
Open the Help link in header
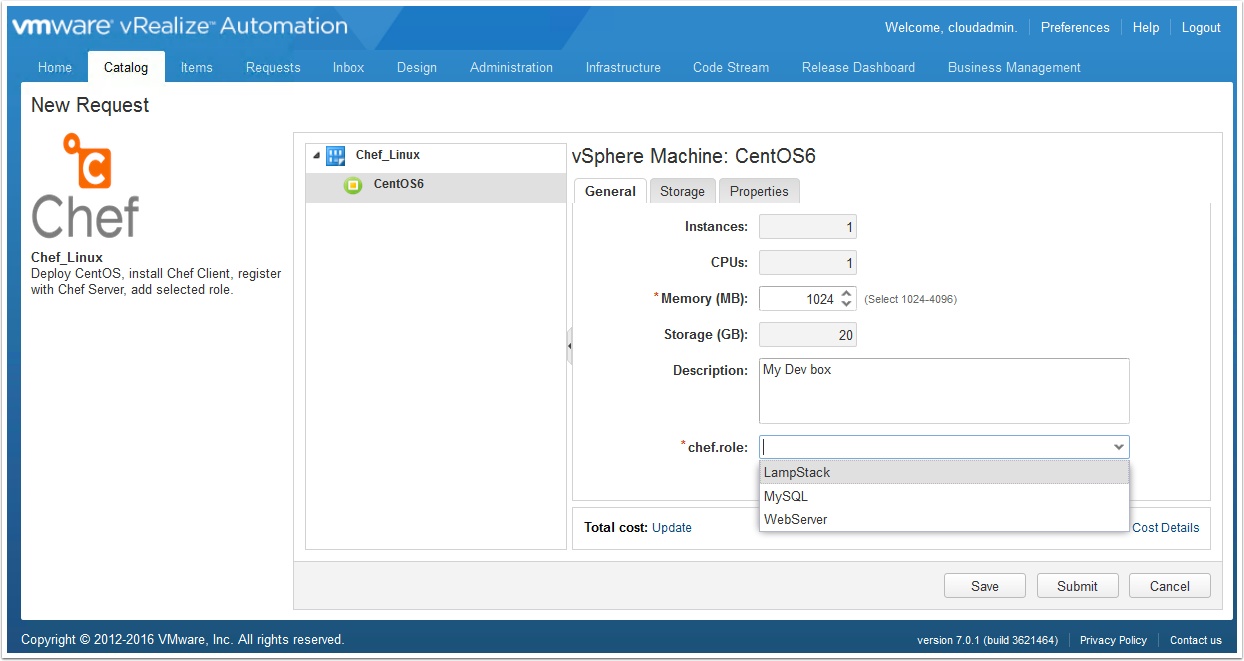point(1146,27)
